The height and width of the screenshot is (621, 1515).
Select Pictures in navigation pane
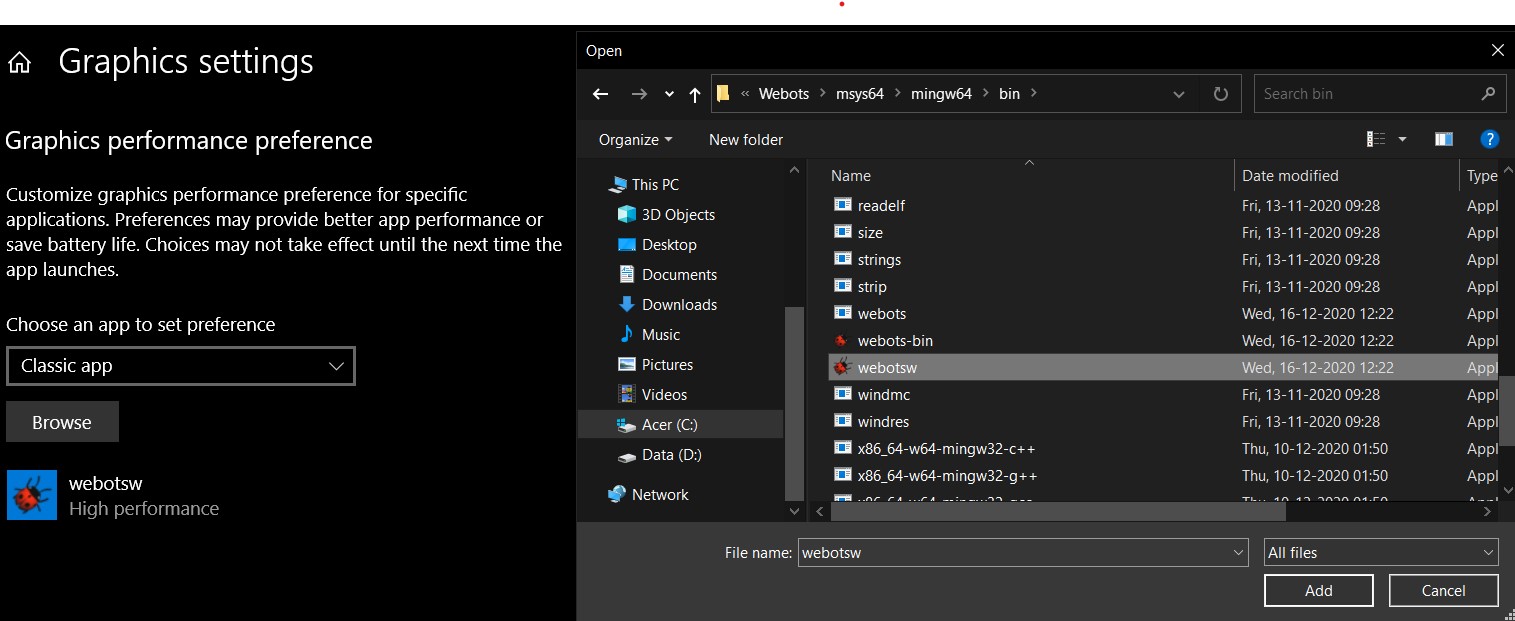tap(667, 365)
